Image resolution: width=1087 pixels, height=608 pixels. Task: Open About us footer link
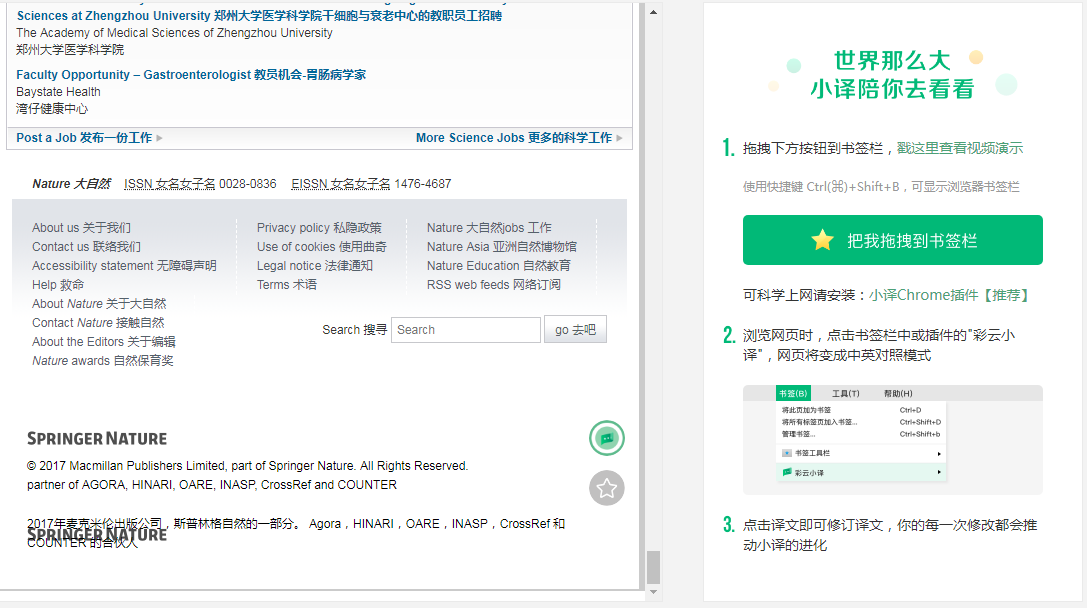click(81, 227)
